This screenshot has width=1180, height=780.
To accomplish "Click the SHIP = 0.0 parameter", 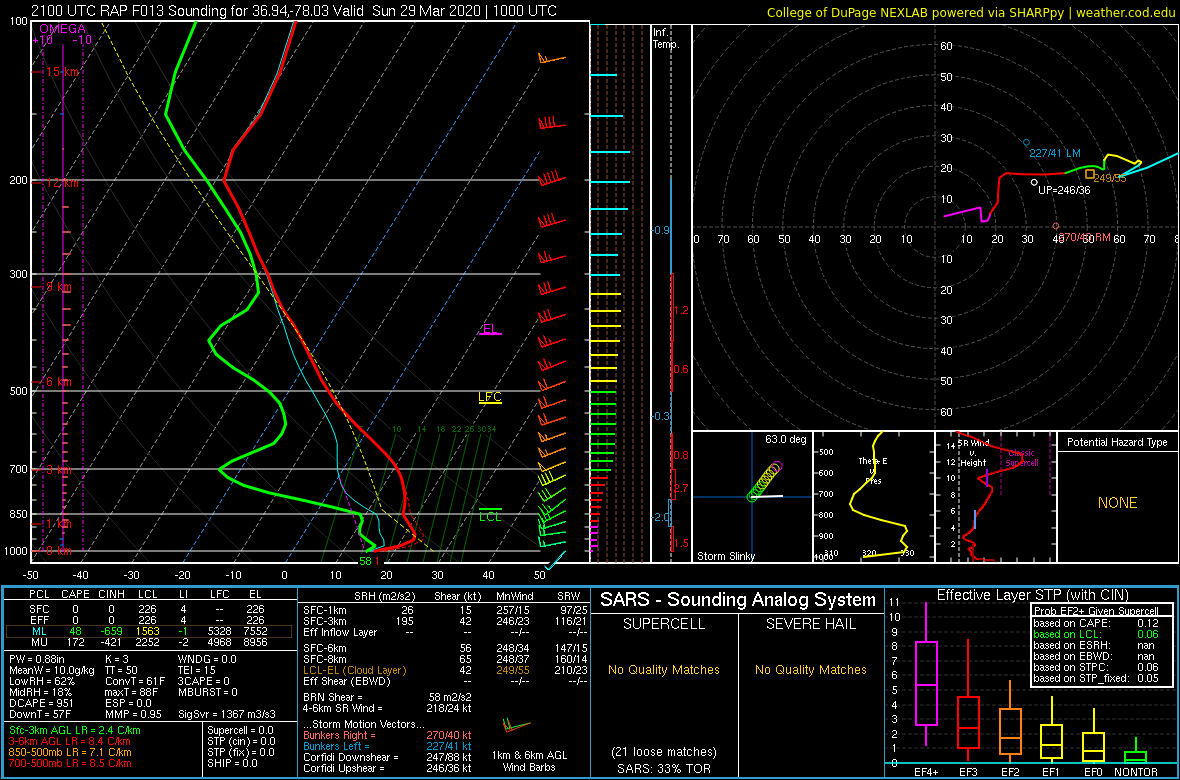I will pos(235,763).
